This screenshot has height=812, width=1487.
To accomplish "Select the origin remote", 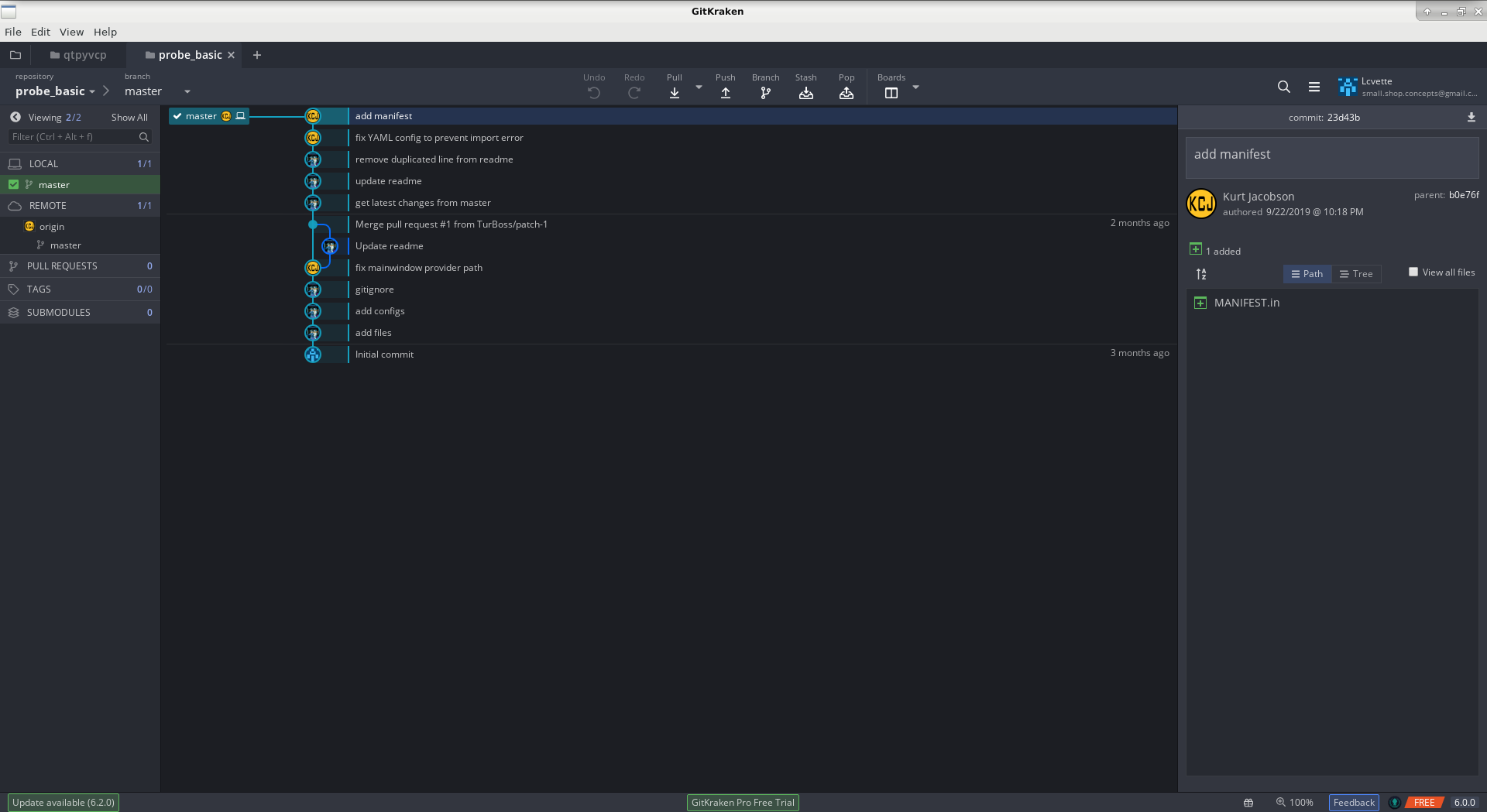I will point(52,227).
